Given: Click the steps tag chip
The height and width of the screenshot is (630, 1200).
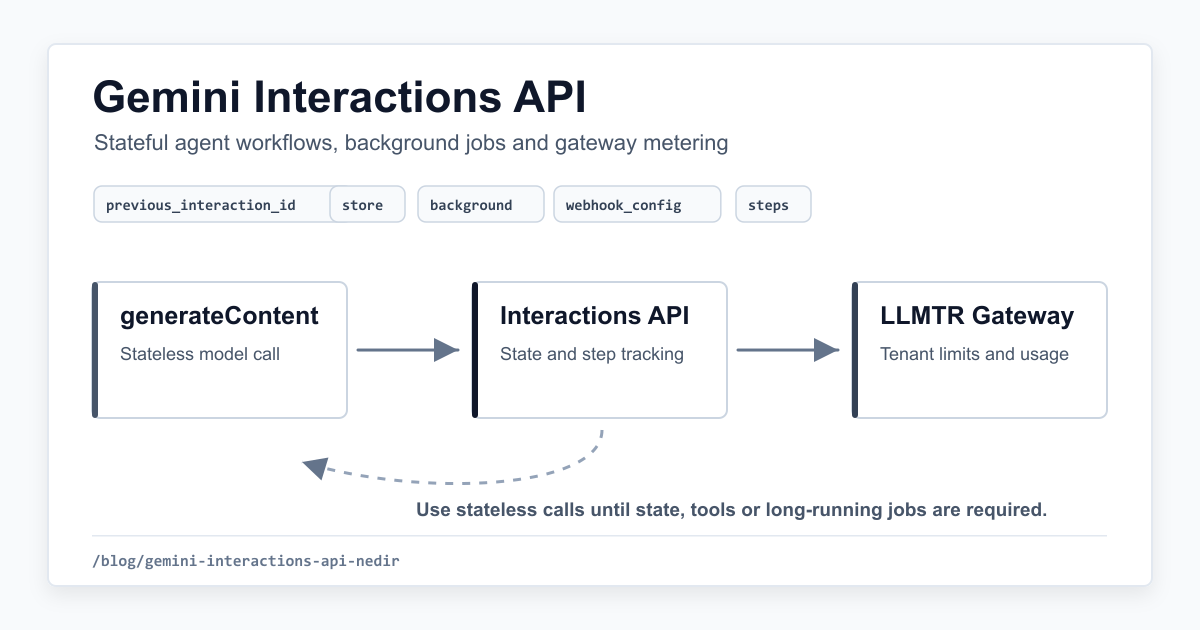Looking at the screenshot, I should coord(773,204).
